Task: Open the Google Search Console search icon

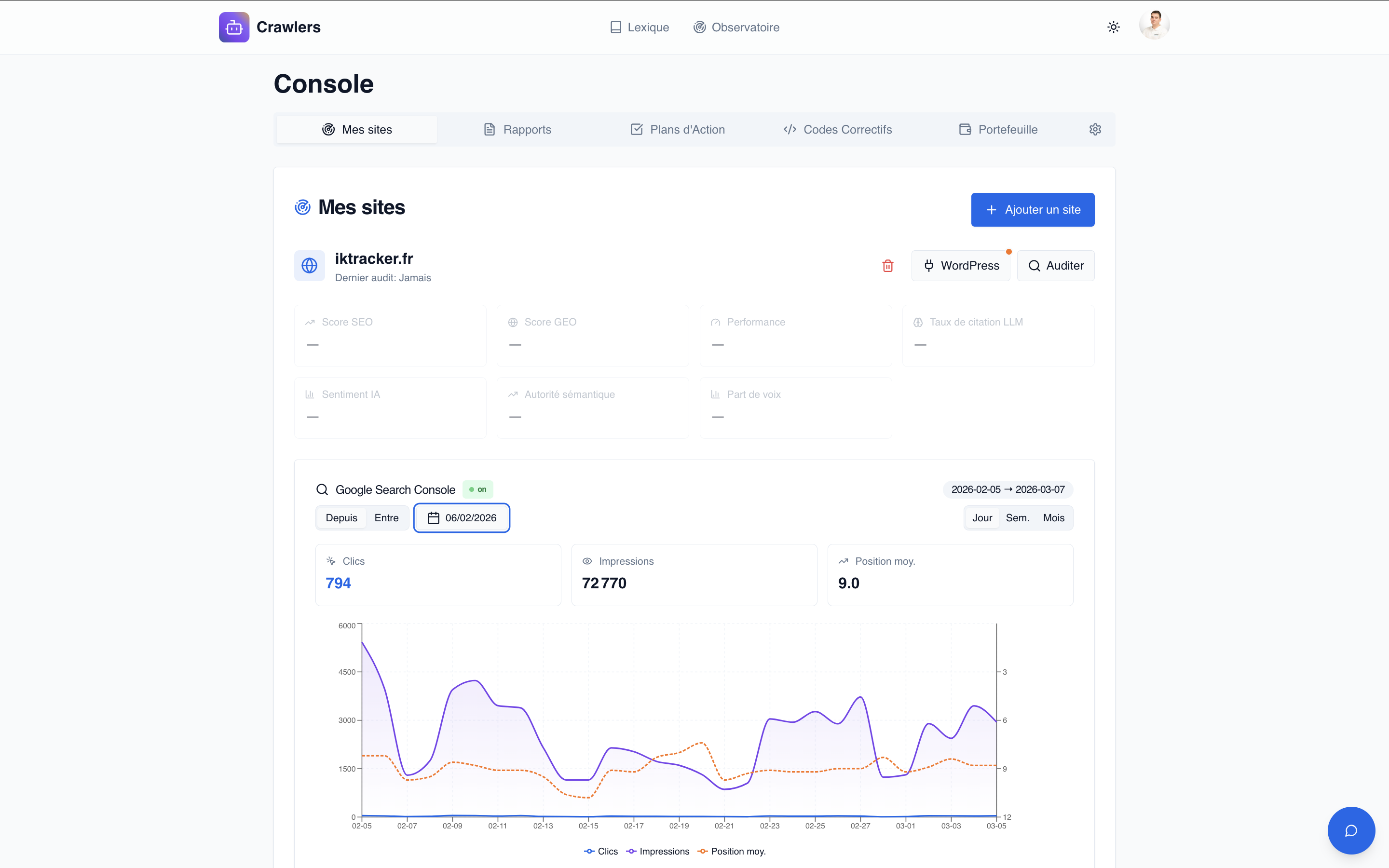Action: 322,489
